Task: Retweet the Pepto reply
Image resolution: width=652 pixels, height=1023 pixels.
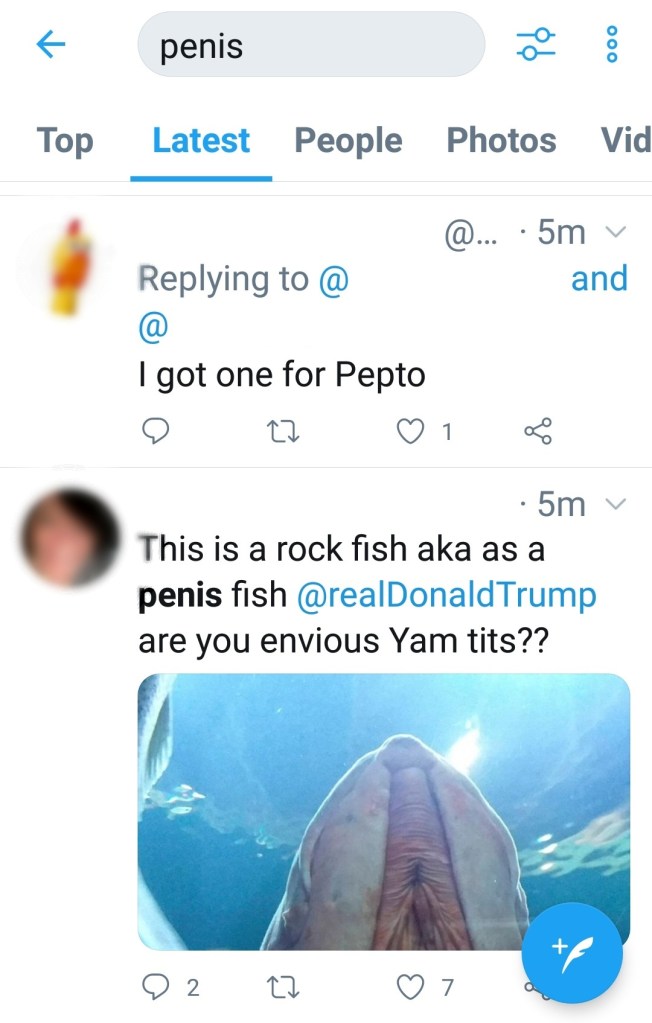Action: (x=282, y=431)
